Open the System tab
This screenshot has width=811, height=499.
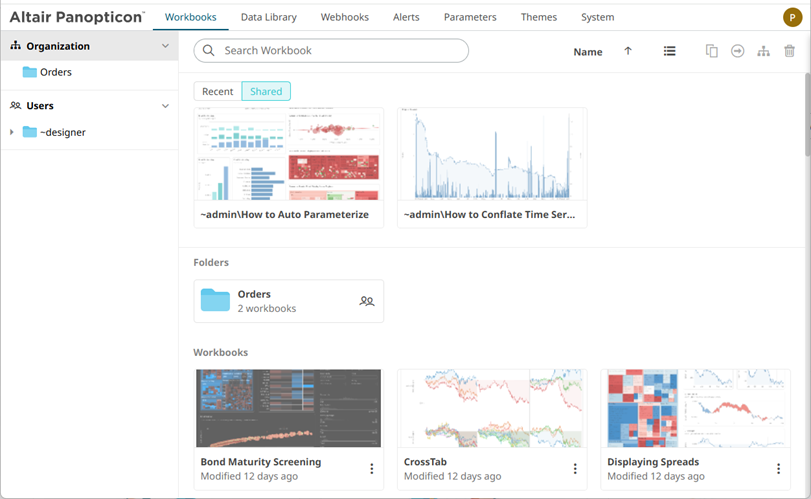597,17
